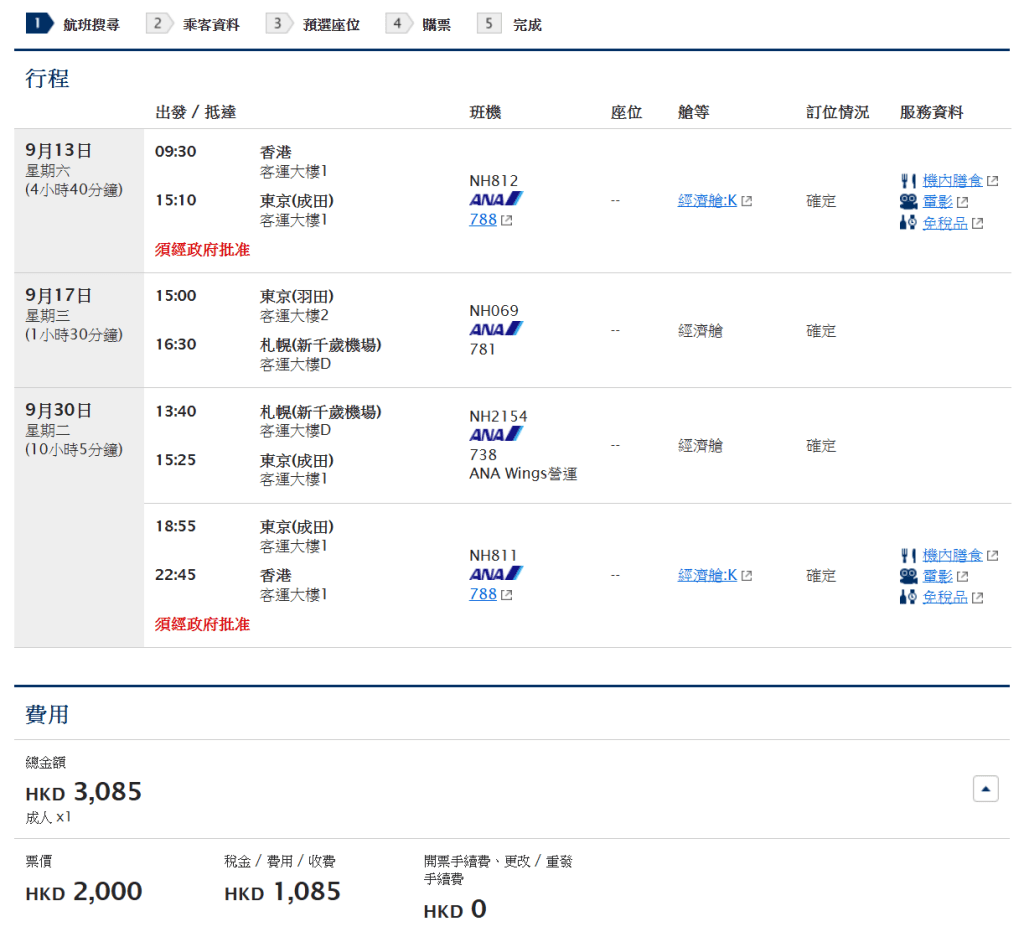
Task: Open the 788 aircraft link for NH812
Action: click(x=483, y=219)
